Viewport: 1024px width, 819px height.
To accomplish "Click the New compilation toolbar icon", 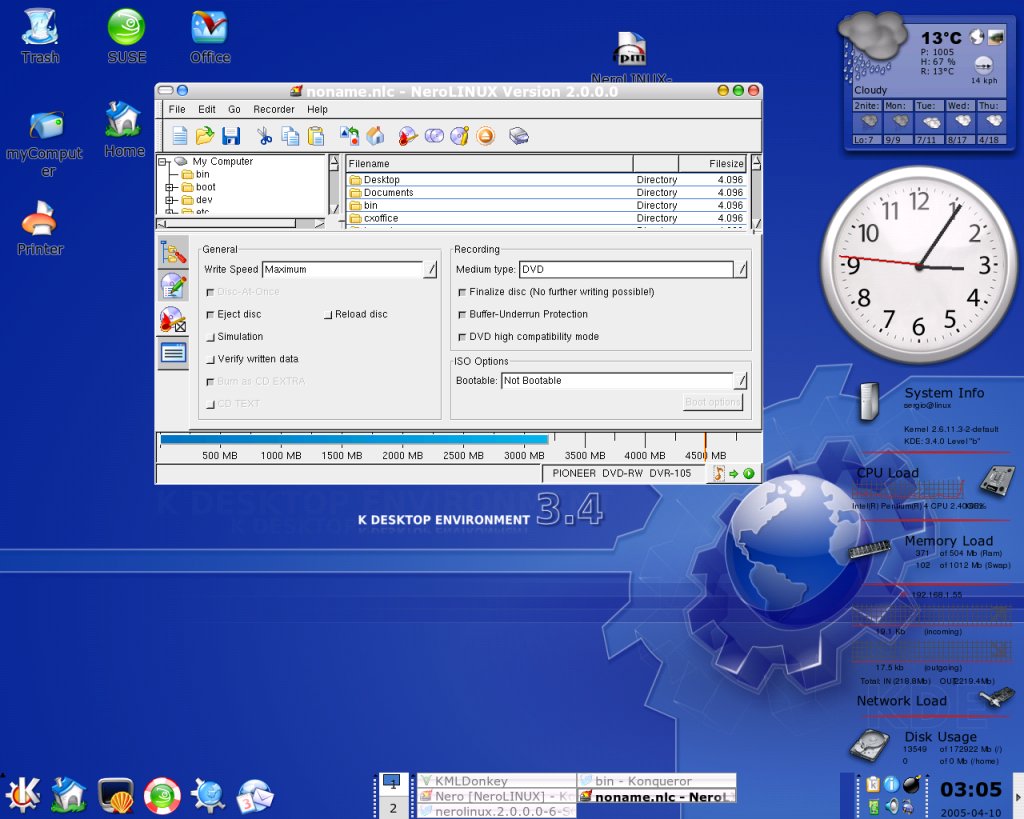I will point(180,136).
